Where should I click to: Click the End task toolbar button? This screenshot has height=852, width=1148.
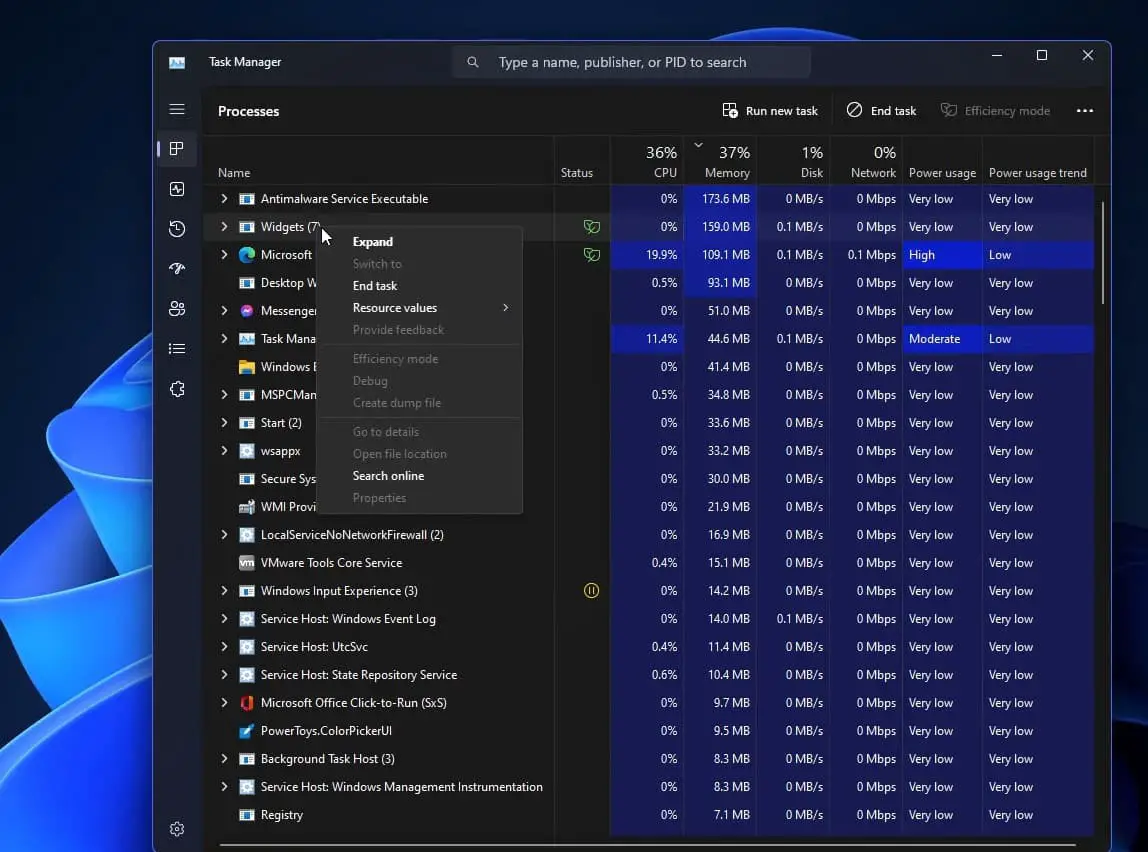(x=881, y=110)
